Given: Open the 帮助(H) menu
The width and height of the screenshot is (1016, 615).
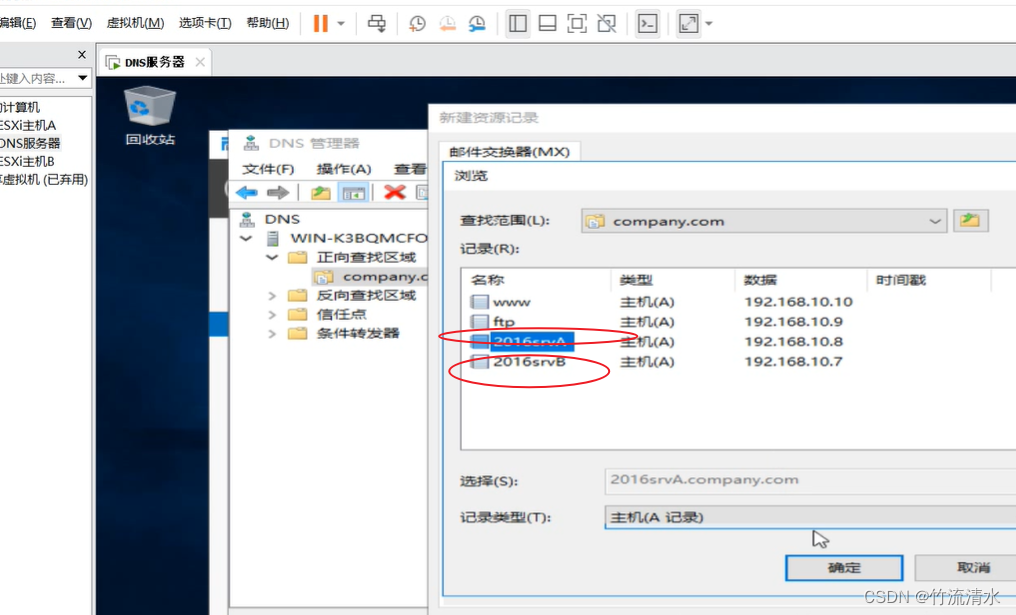Looking at the screenshot, I should (x=268, y=23).
